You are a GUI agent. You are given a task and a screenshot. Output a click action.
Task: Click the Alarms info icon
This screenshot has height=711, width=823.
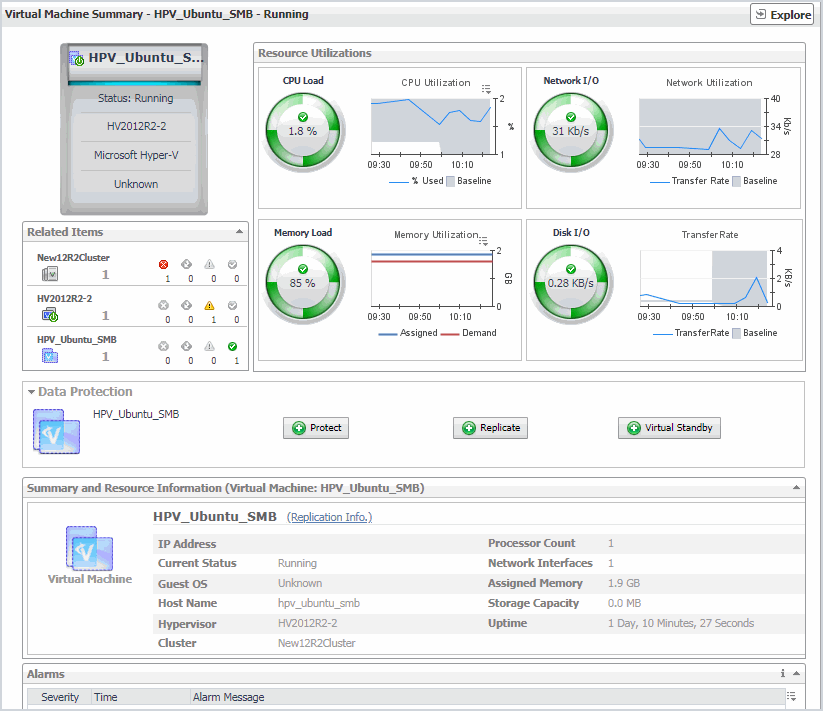pyautogui.click(x=782, y=674)
